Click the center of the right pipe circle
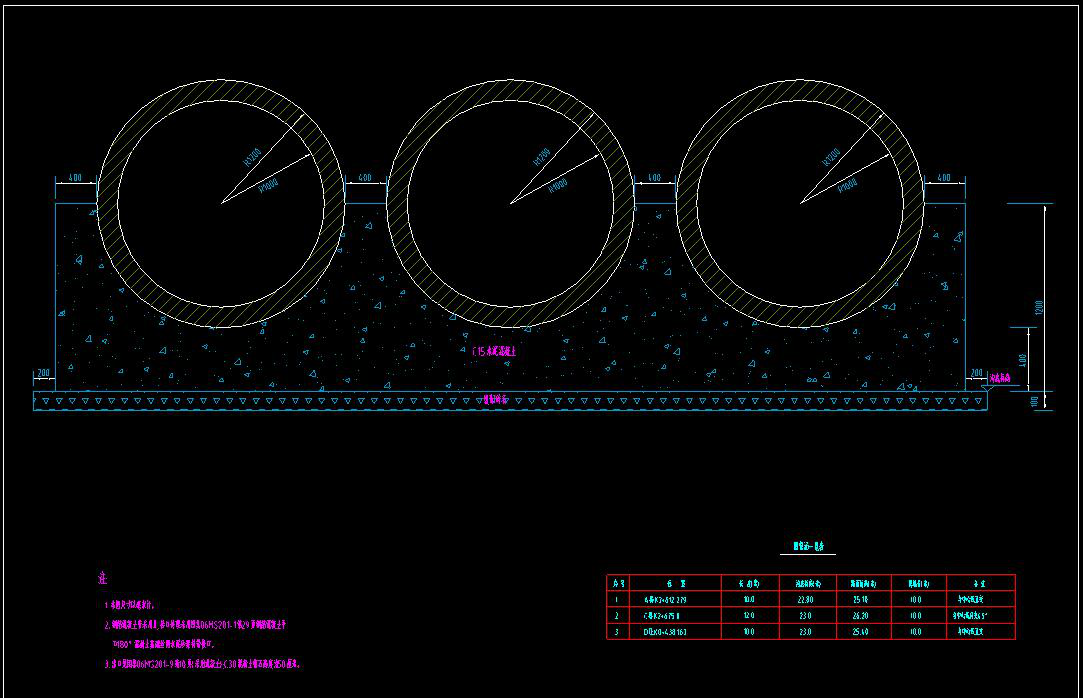Image resolution: width=1084 pixels, height=698 pixels. [x=801, y=203]
